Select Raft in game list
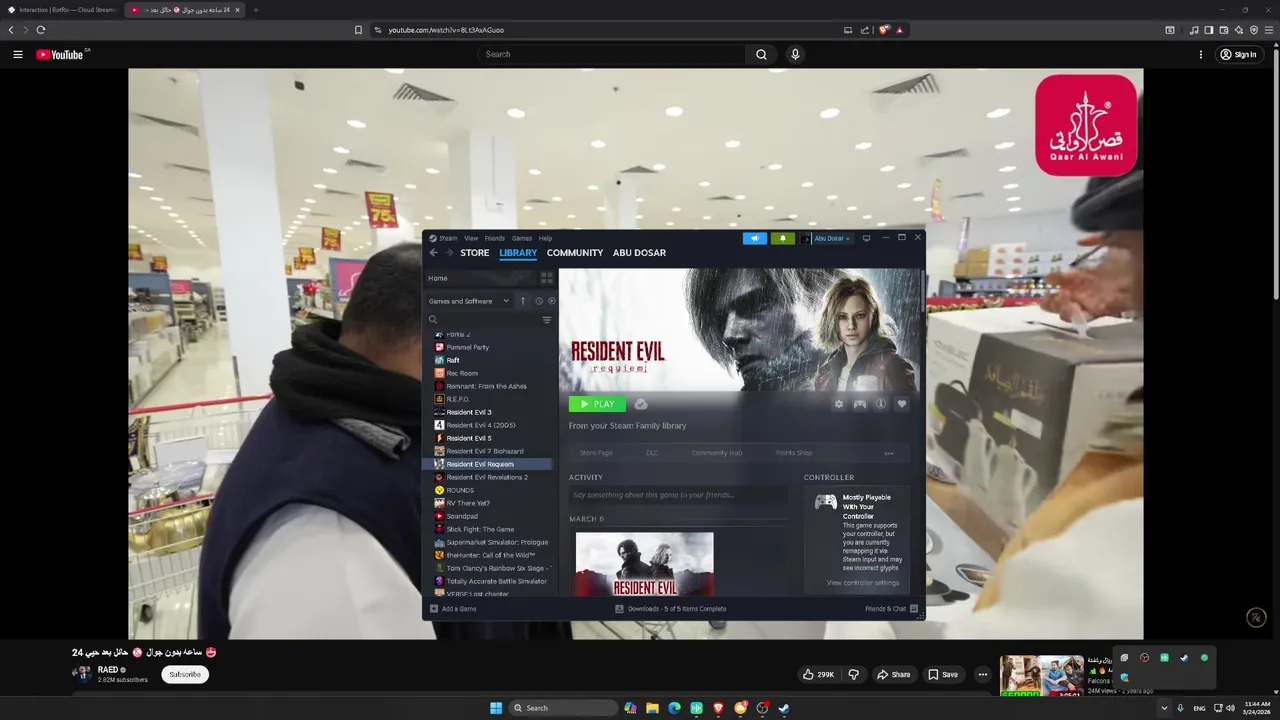The height and width of the screenshot is (720, 1280). tap(453, 360)
